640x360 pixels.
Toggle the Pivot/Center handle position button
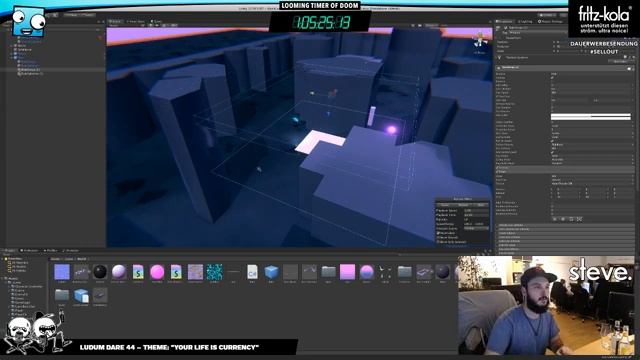[73, 15]
